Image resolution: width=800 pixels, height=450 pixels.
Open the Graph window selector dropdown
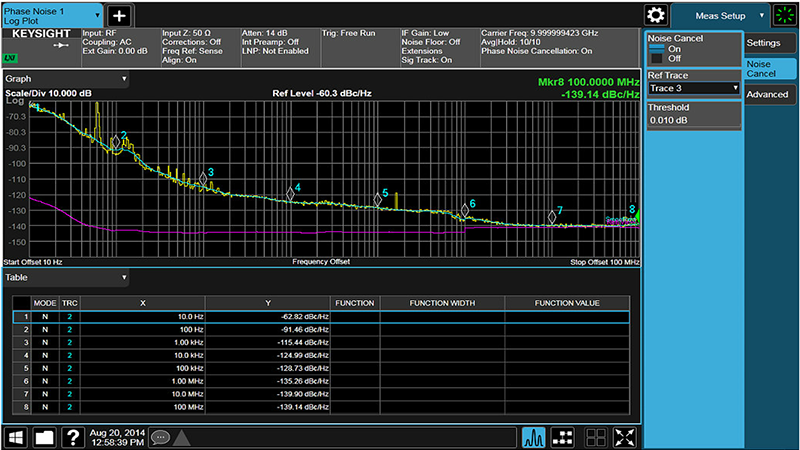point(66,78)
